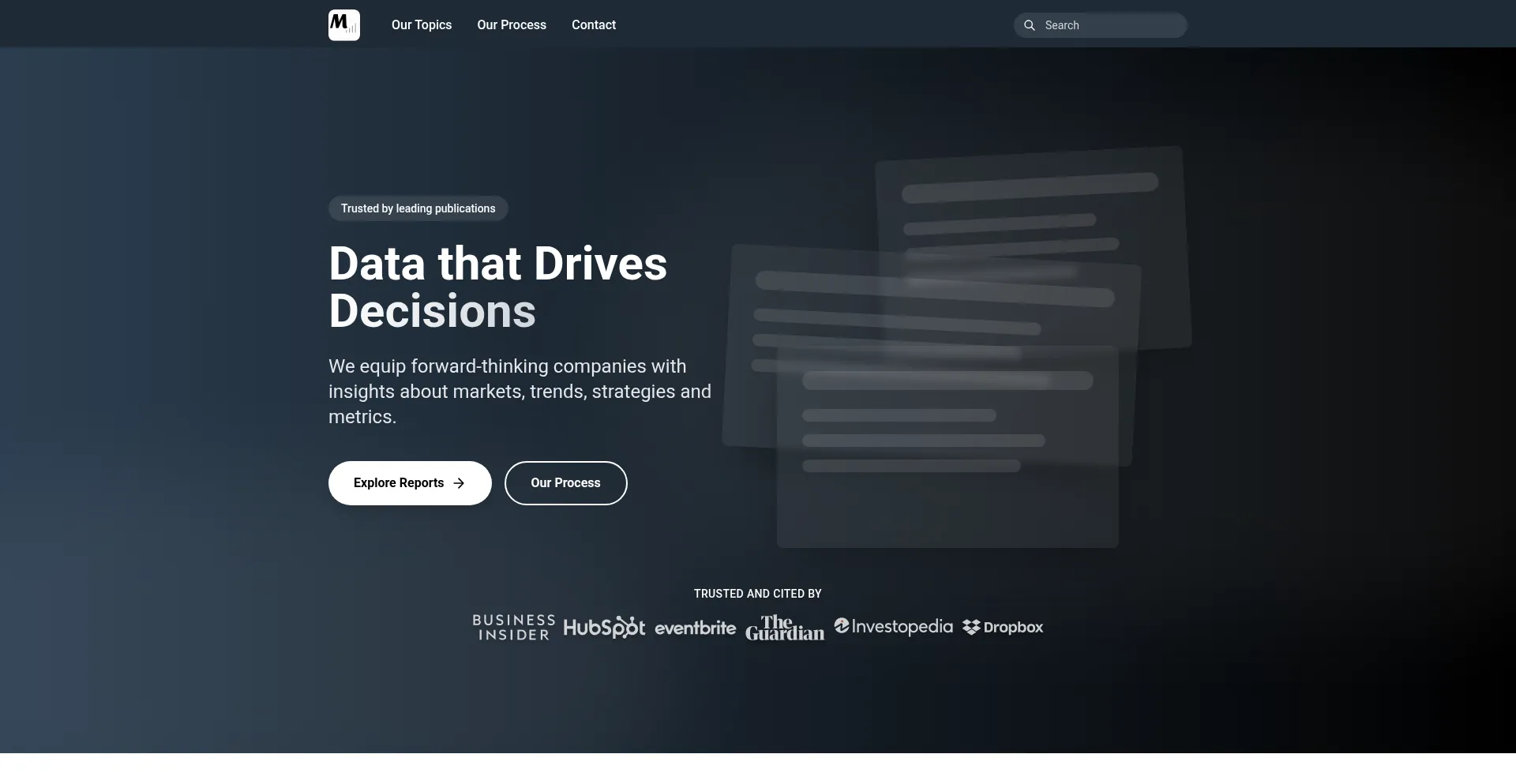The image size is (1516, 784).
Task: Choose The Guardian logo
Action: click(785, 628)
